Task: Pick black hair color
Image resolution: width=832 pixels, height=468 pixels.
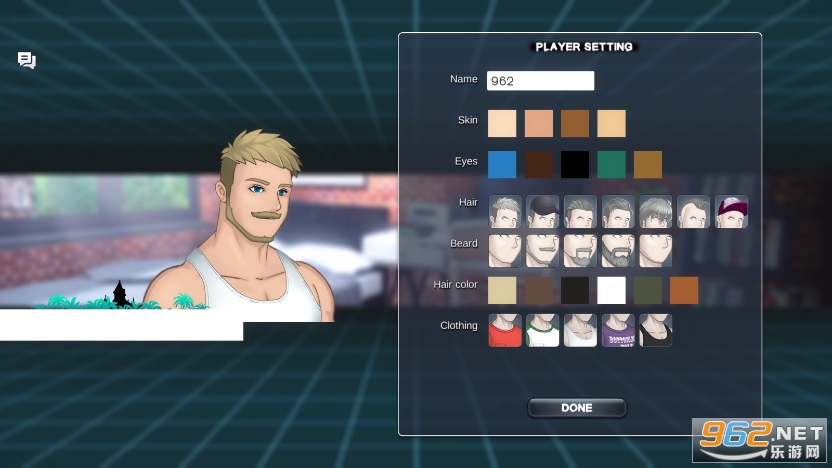Action: 575,290
